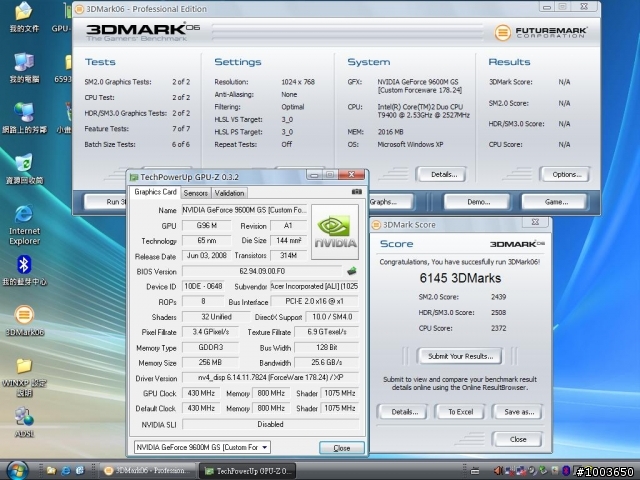Image resolution: width=640 pixels, height=480 pixels.
Task: Select the WINXP folder desktop icon
Action: (x=24, y=378)
